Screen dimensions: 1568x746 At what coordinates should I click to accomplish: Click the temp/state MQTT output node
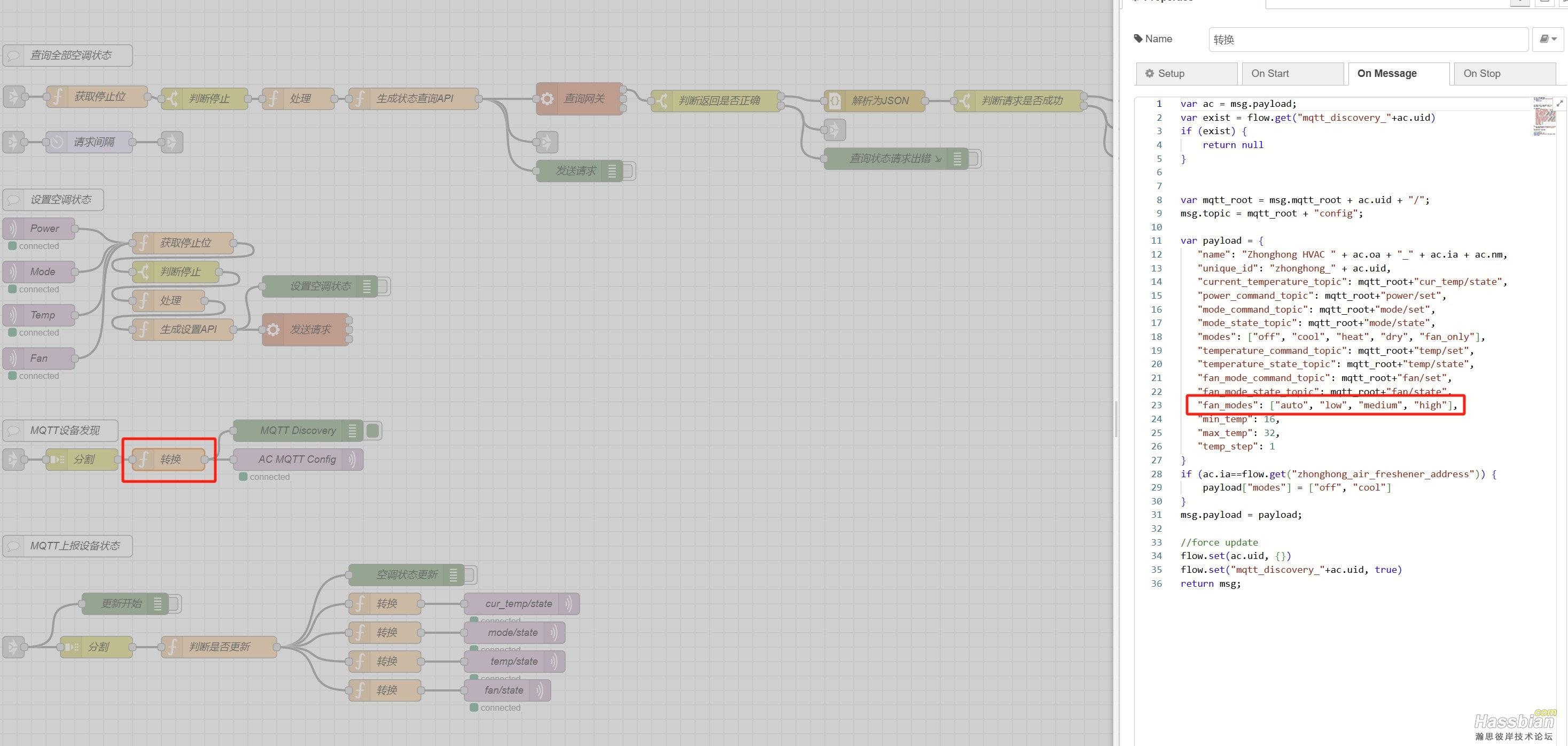click(514, 662)
